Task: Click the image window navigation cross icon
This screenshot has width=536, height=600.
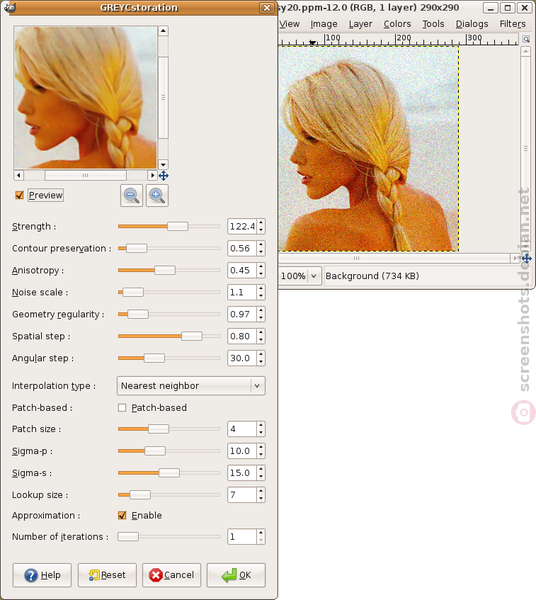Action: click(527, 259)
